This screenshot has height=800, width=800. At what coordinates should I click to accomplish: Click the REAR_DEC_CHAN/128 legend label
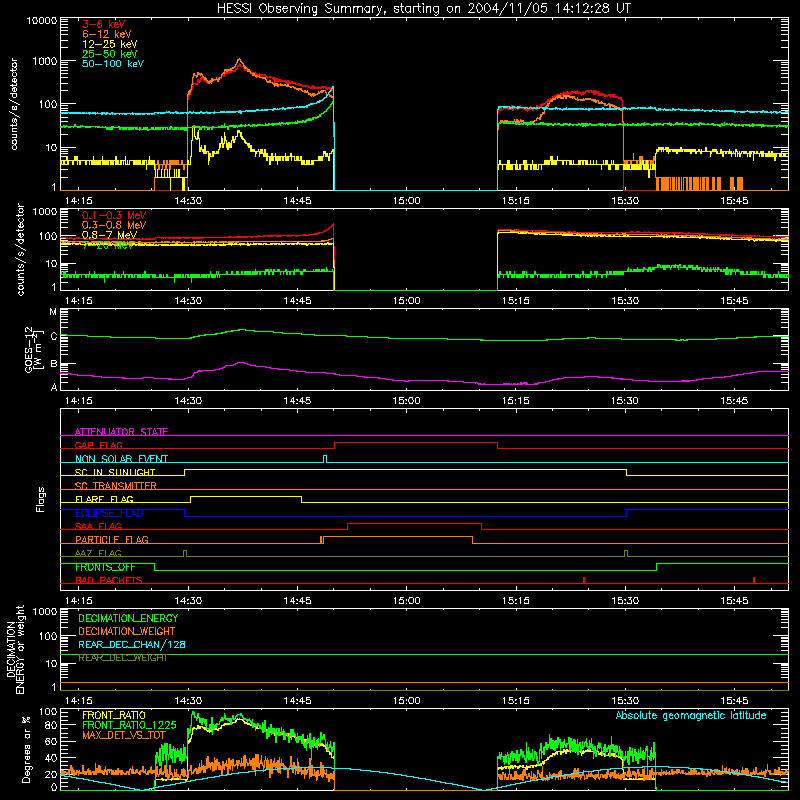[x=132, y=644]
